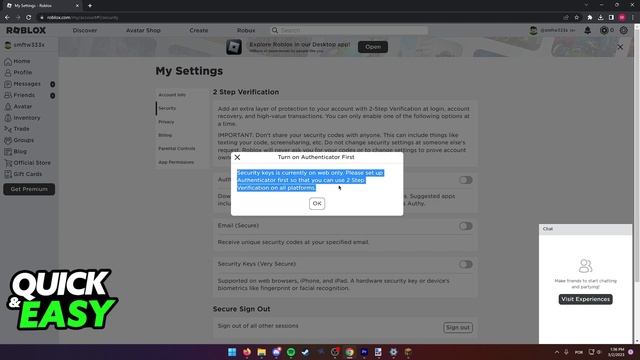Confirm the dialog with OK
Image resolution: width=640 pixels, height=360 pixels.
317,203
